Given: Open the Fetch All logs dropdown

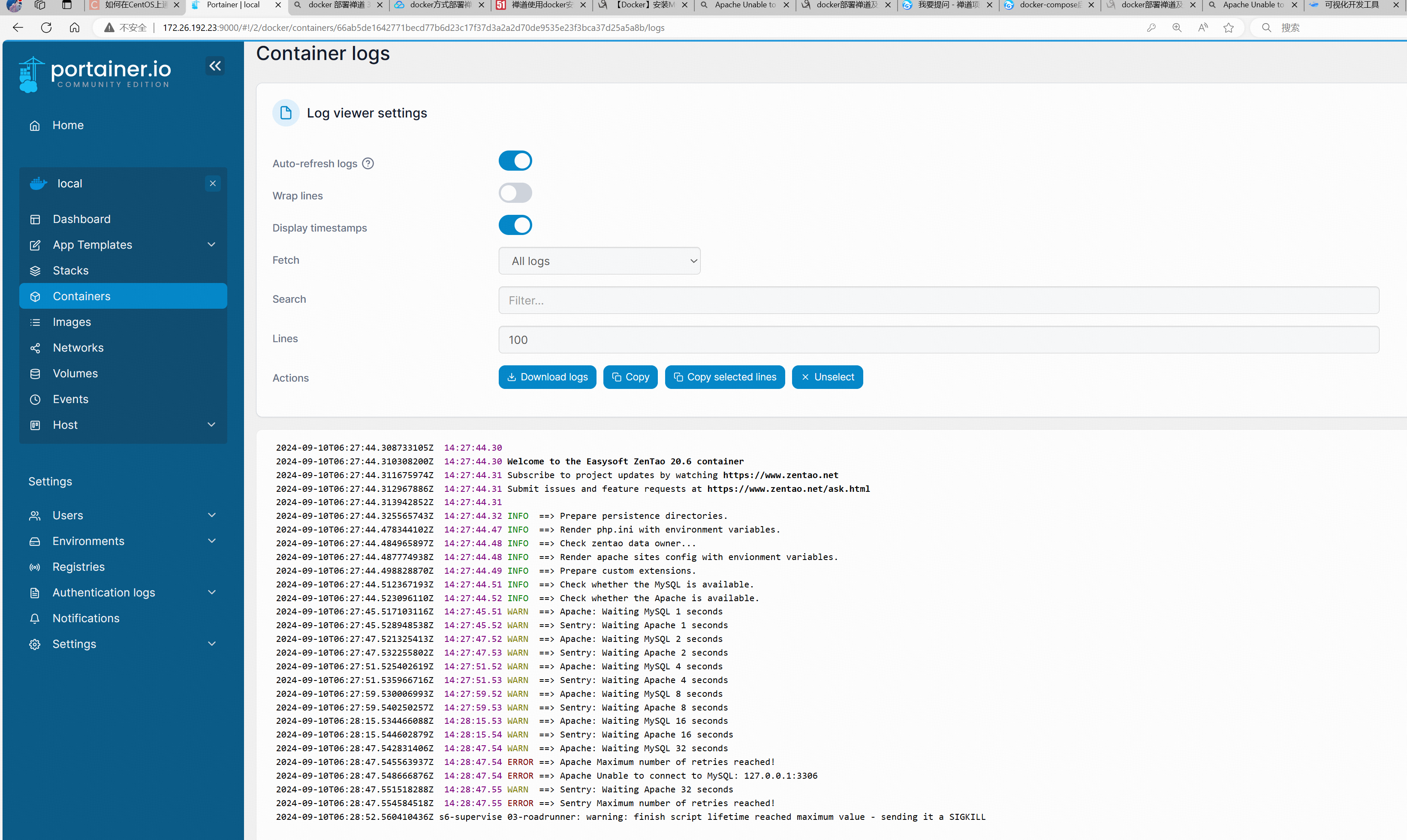Looking at the screenshot, I should [x=599, y=261].
